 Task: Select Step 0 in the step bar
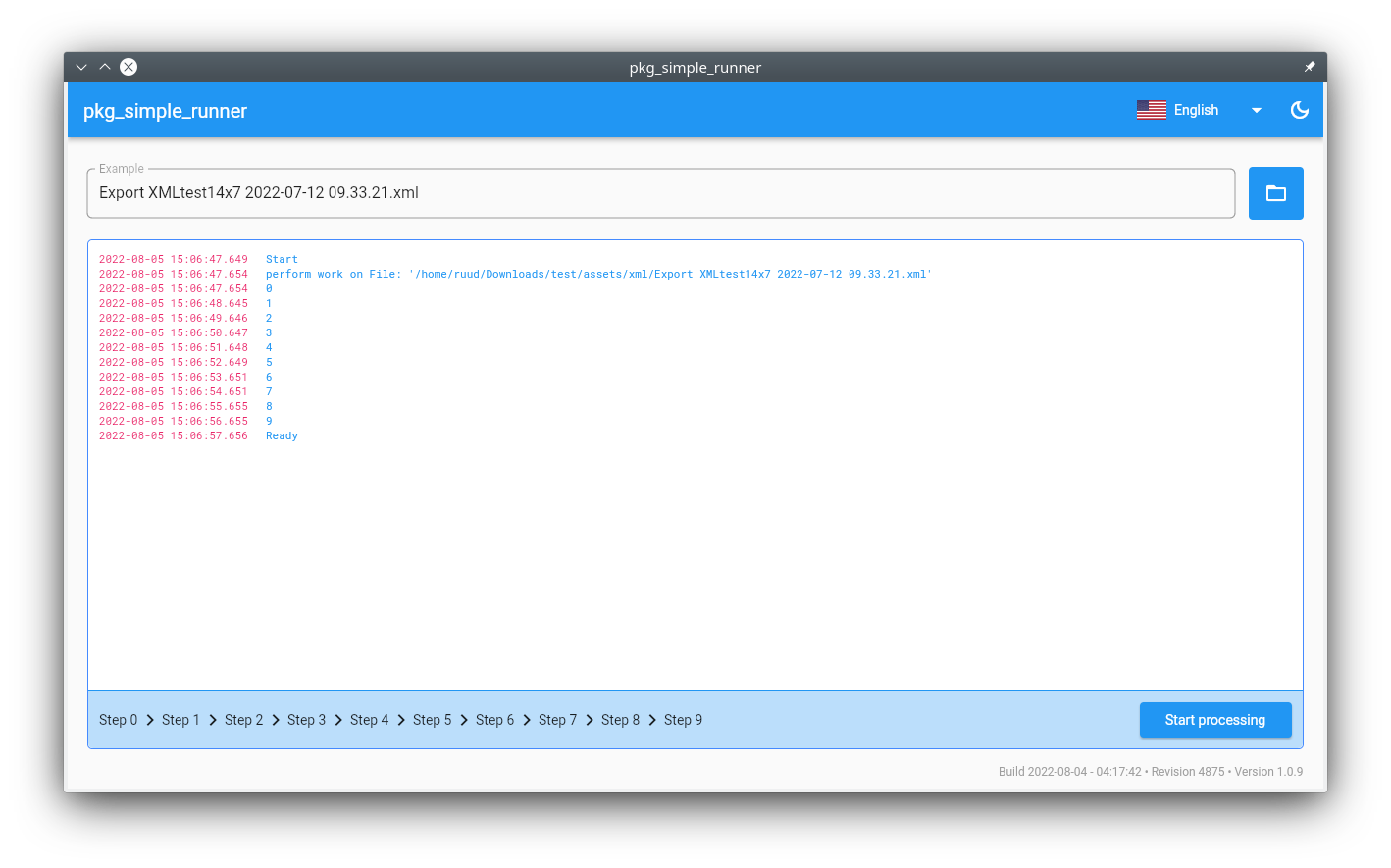tap(118, 720)
